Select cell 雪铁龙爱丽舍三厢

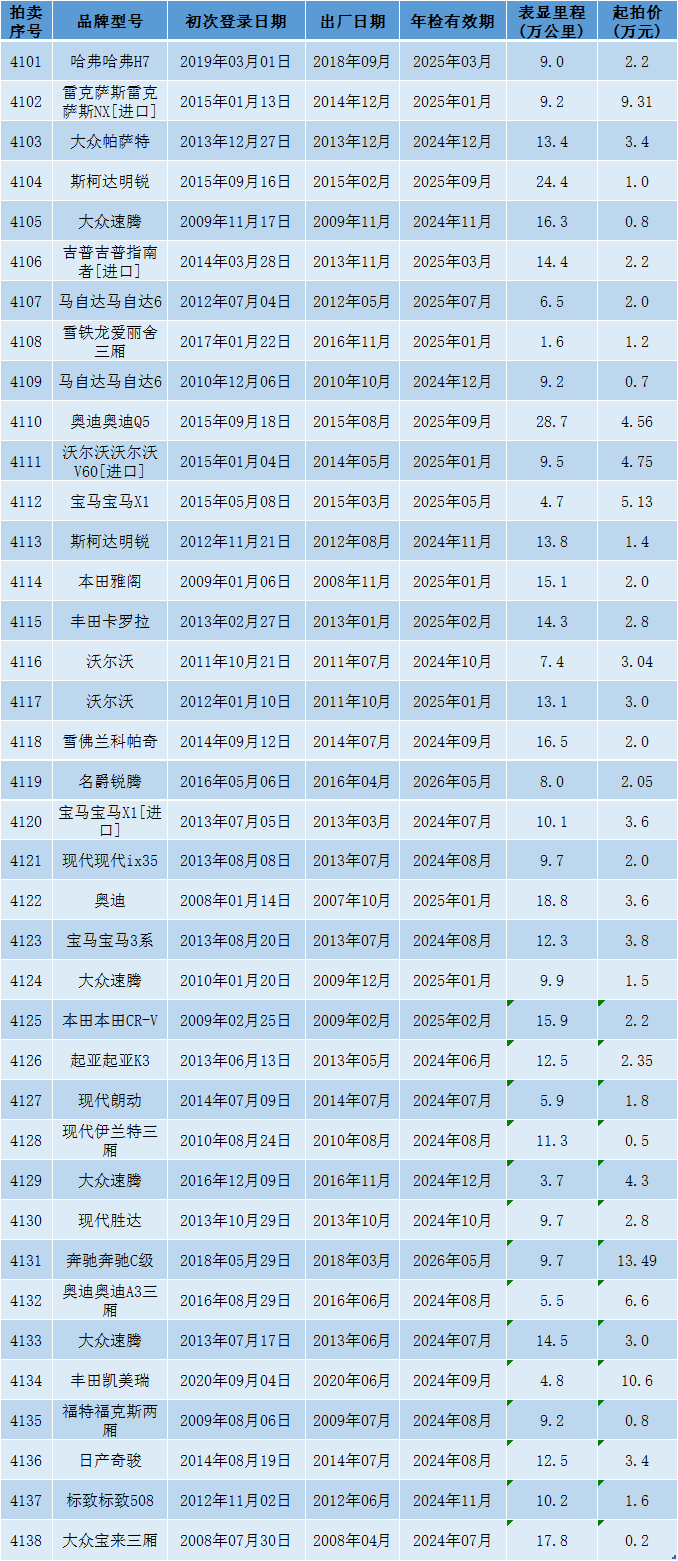pyautogui.click(x=110, y=342)
